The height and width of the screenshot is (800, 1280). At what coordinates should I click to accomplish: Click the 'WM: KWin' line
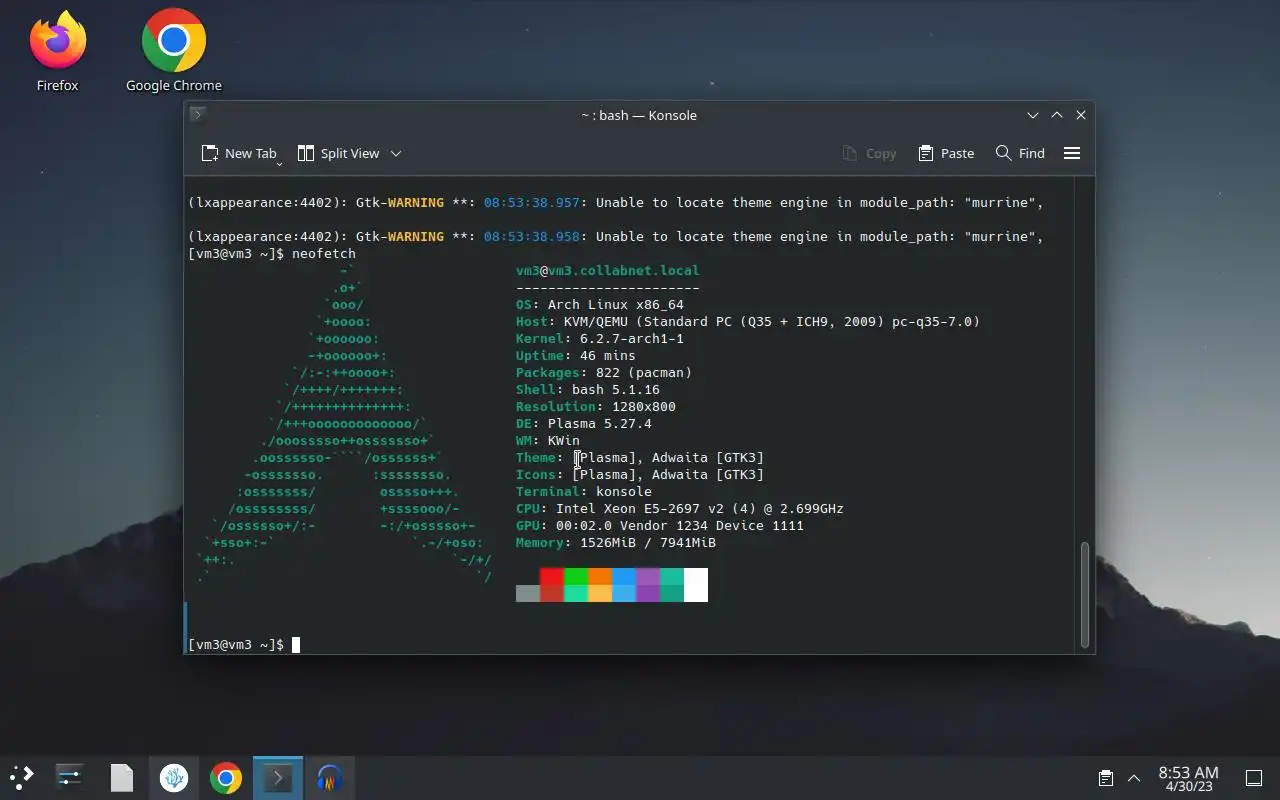[548, 441]
